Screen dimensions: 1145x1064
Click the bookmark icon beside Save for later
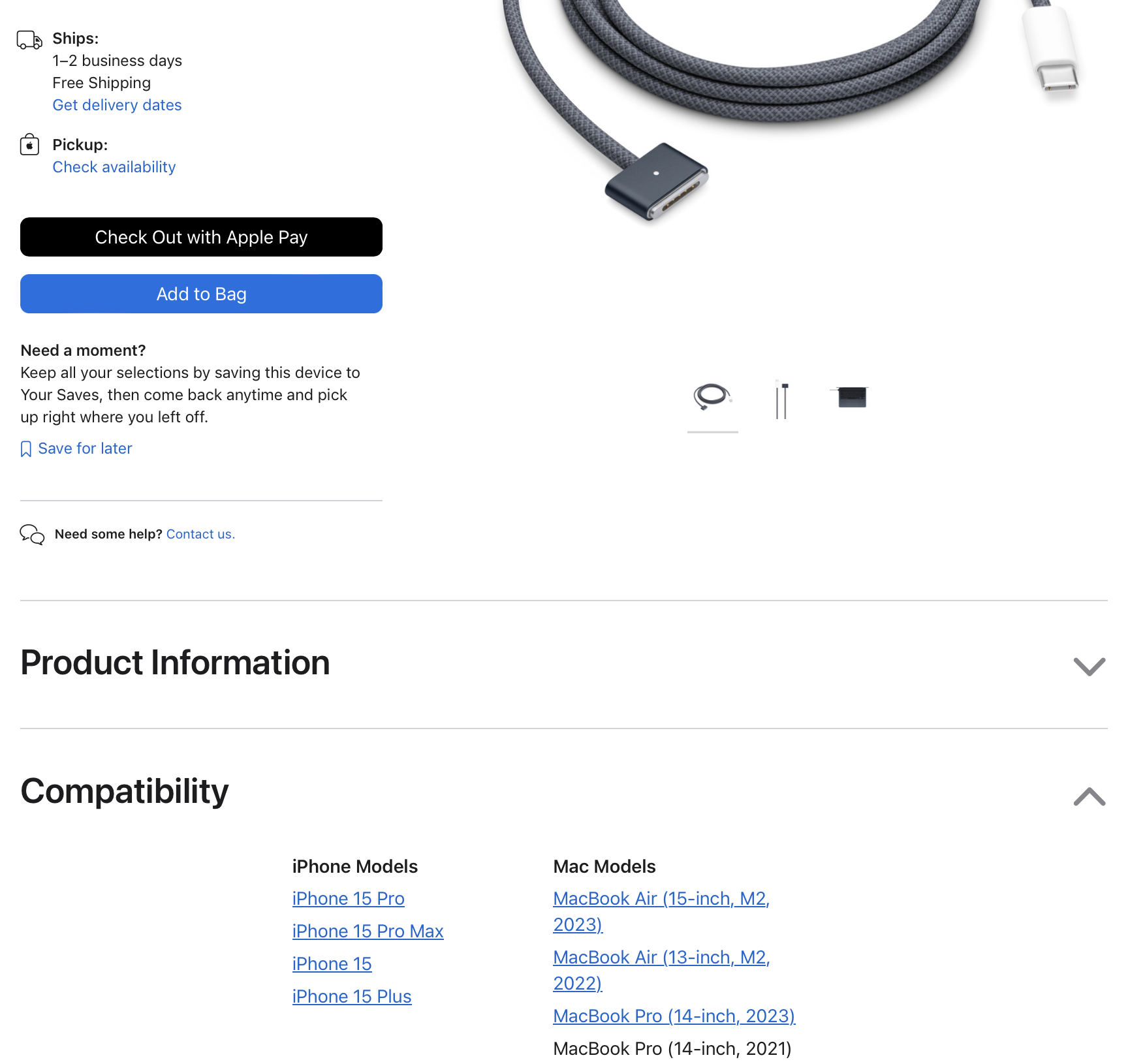(x=26, y=449)
